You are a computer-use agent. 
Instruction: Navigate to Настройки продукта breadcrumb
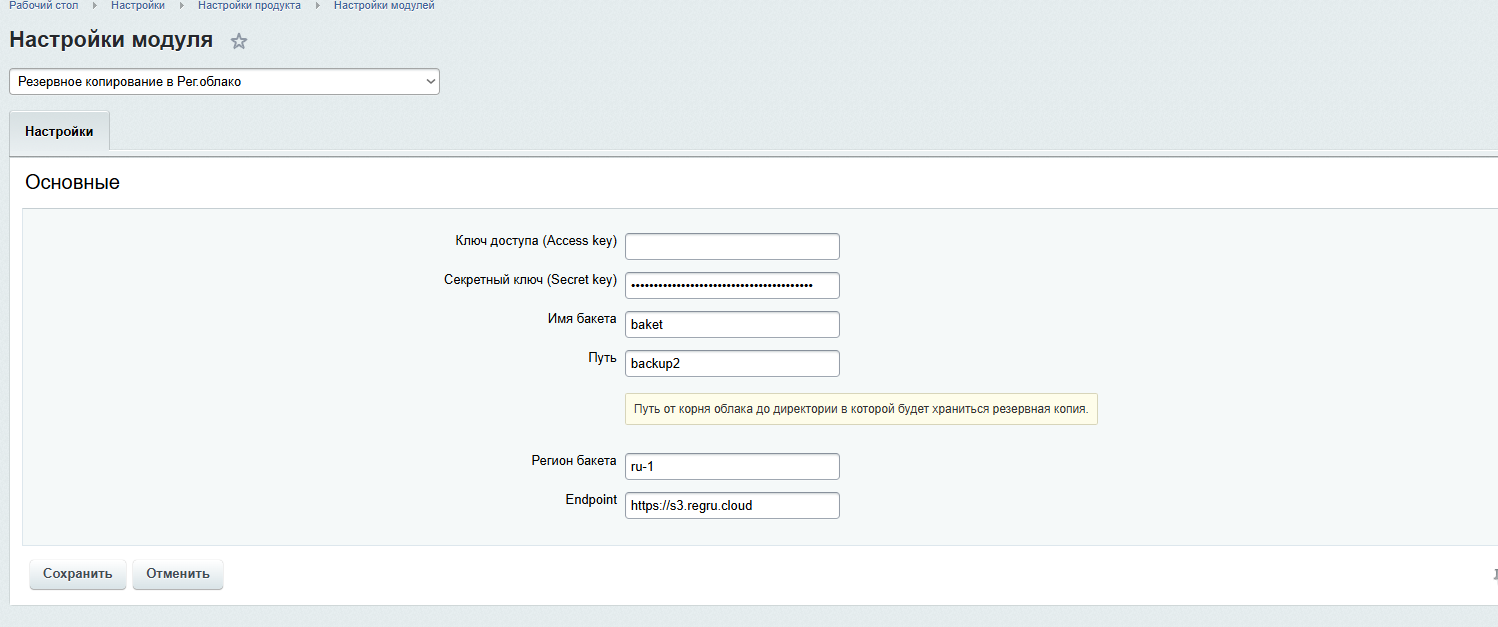coord(249,6)
